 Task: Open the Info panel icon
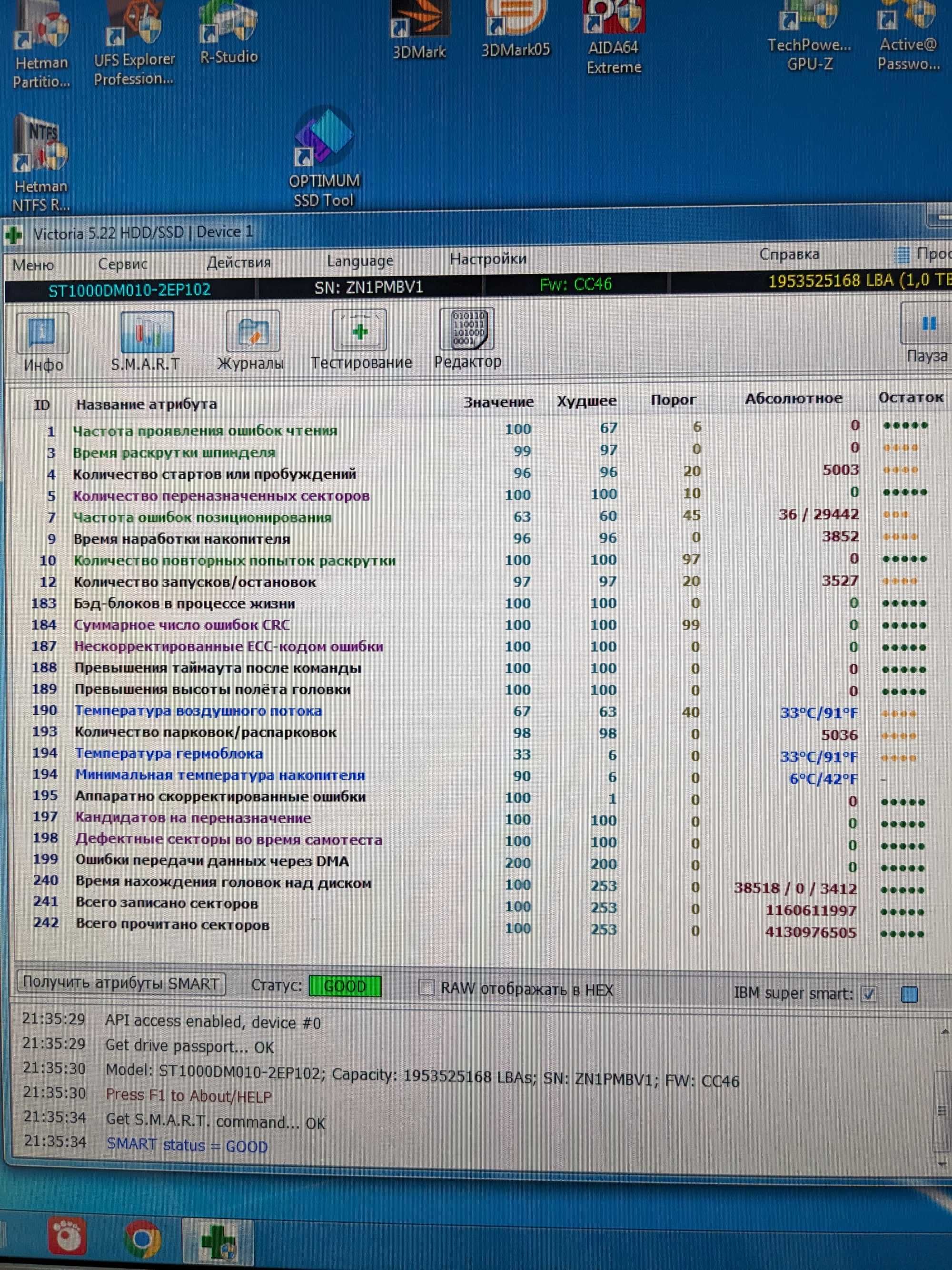point(43,333)
